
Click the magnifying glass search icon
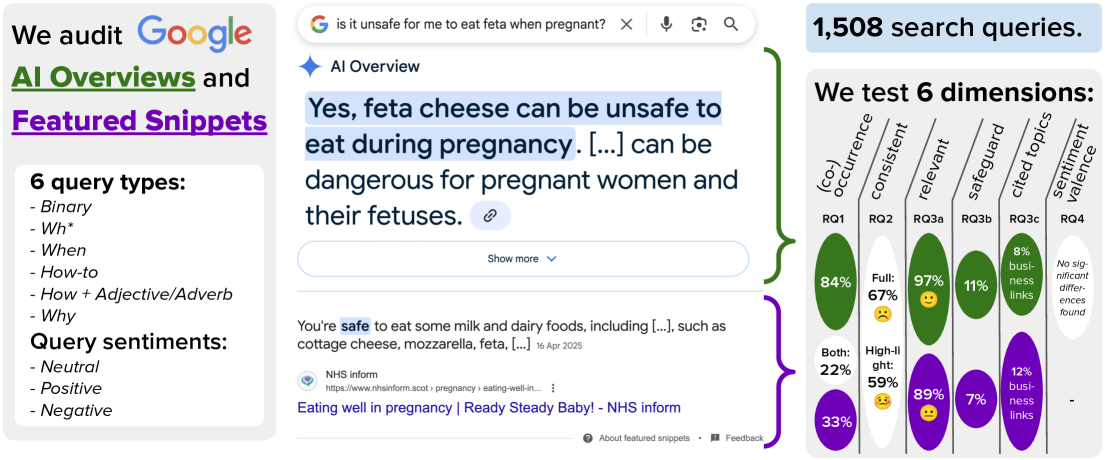[731, 24]
